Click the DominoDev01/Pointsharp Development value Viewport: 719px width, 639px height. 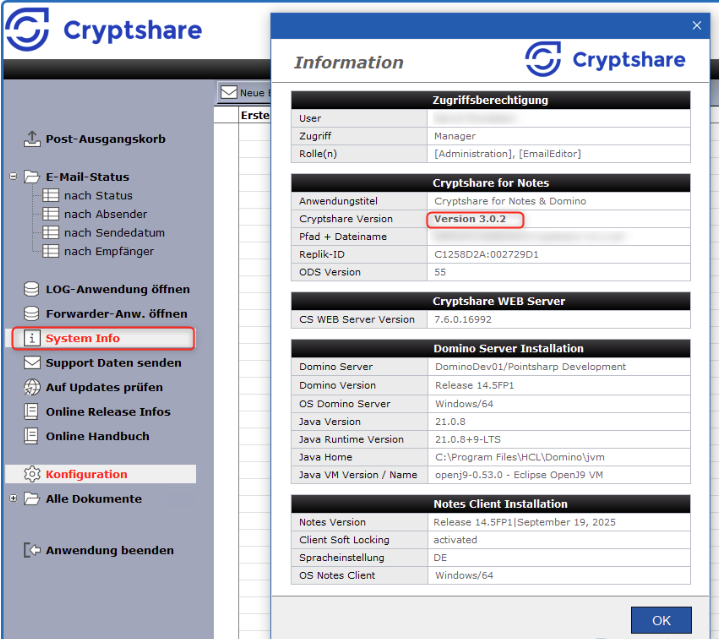(530, 367)
